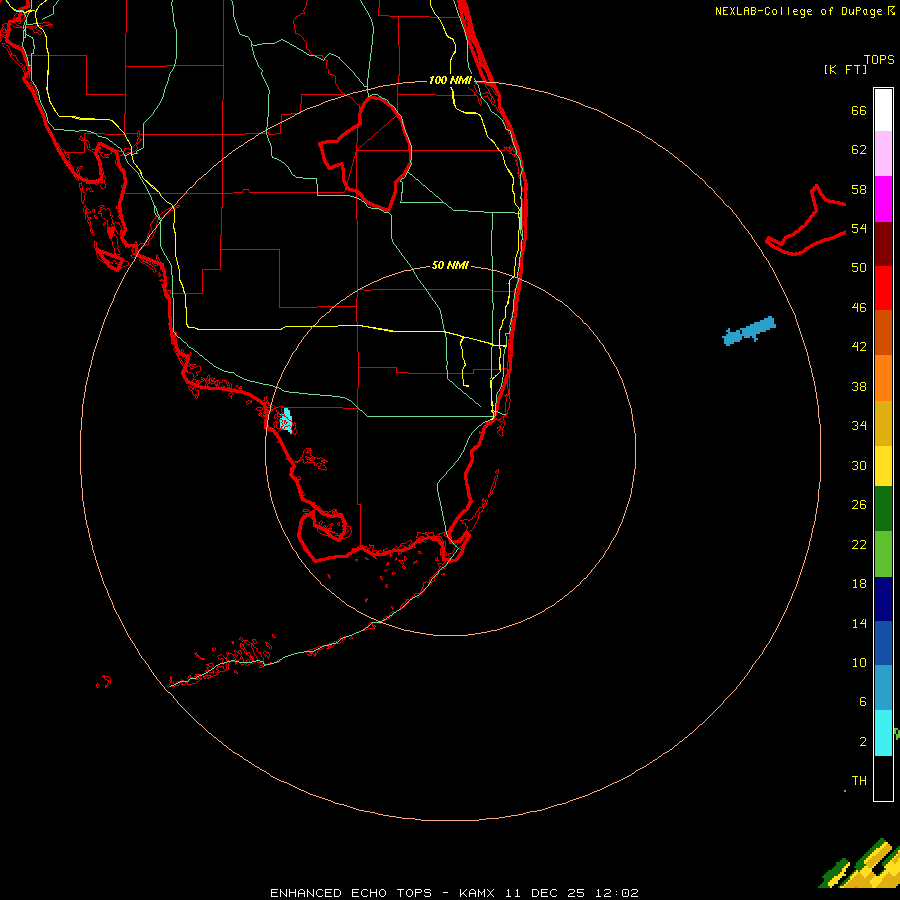
Task: Click the "50 NMI" range ring label
Action: [x=450, y=265]
